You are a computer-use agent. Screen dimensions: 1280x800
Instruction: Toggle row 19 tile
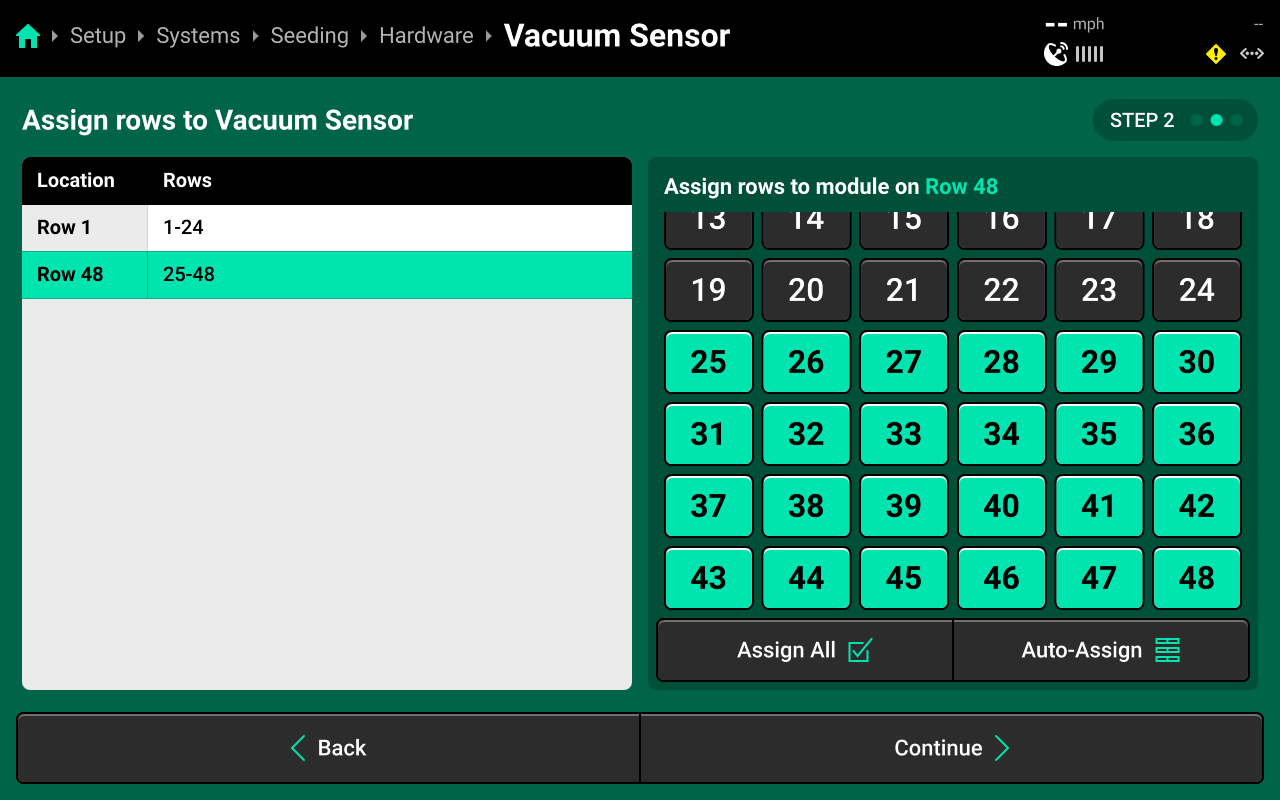pos(709,290)
